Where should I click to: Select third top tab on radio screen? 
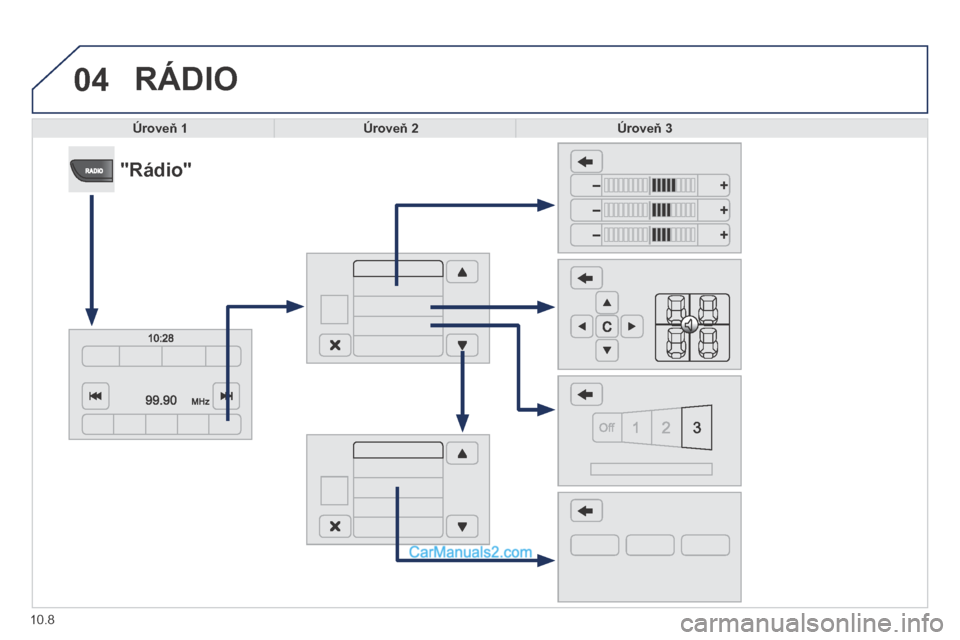pos(184,356)
